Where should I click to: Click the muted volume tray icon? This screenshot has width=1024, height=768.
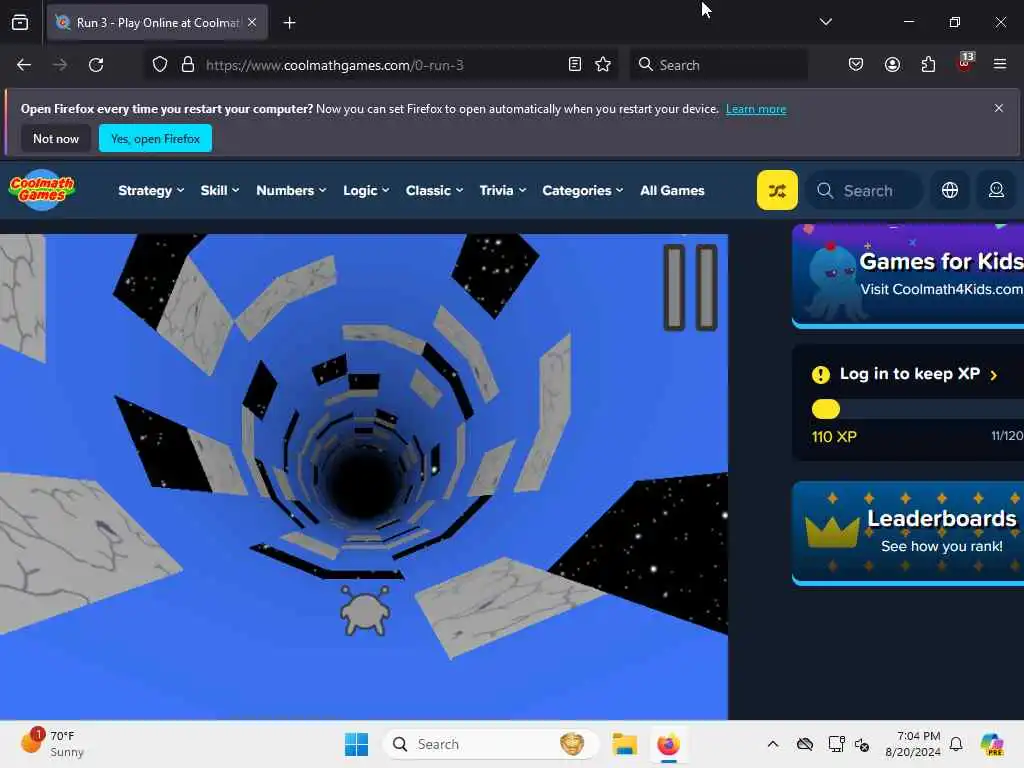[861, 744]
